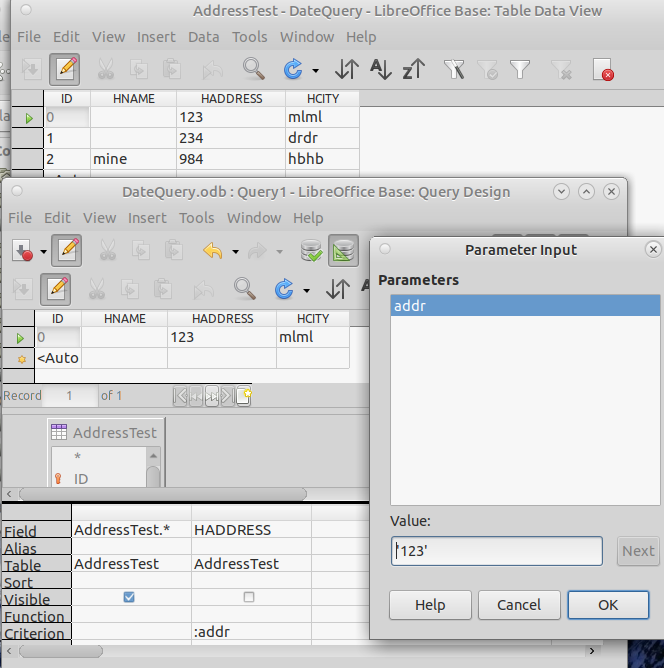Open Save dropdown arrow in Query Design toolbar

click(x=43, y=252)
